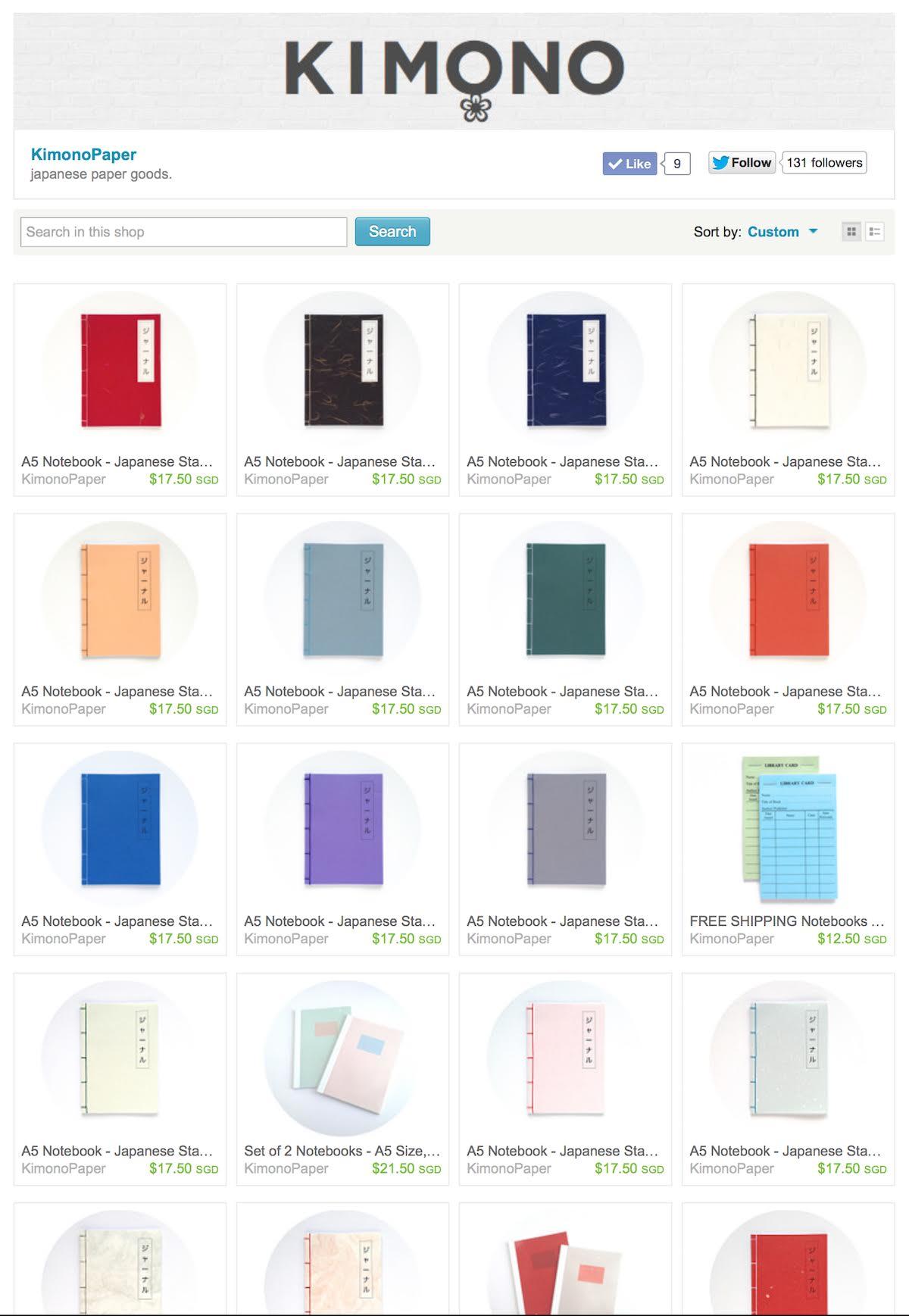Click the dropdown arrow beside Custom

(x=814, y=231)
